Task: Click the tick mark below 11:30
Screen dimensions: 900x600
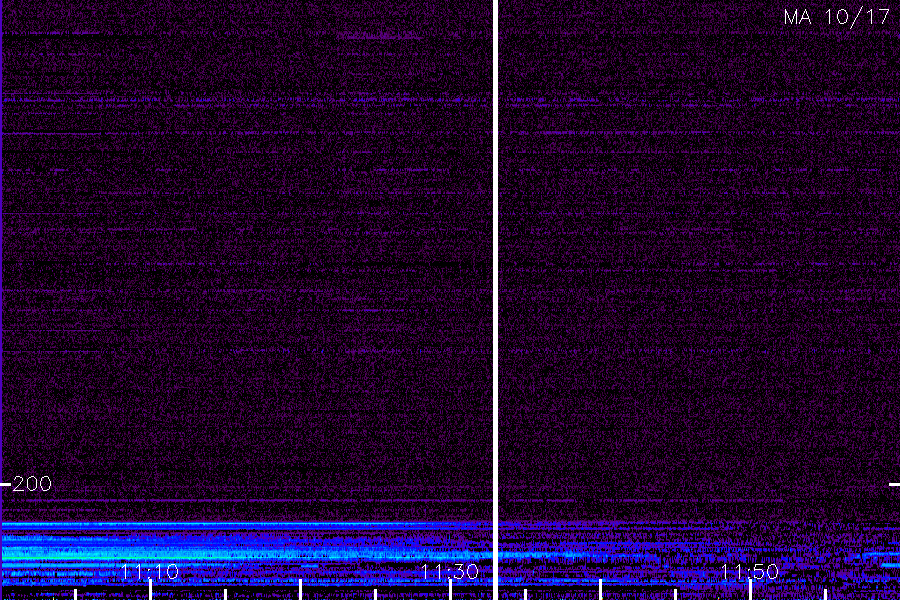Action: pos(451,590)
